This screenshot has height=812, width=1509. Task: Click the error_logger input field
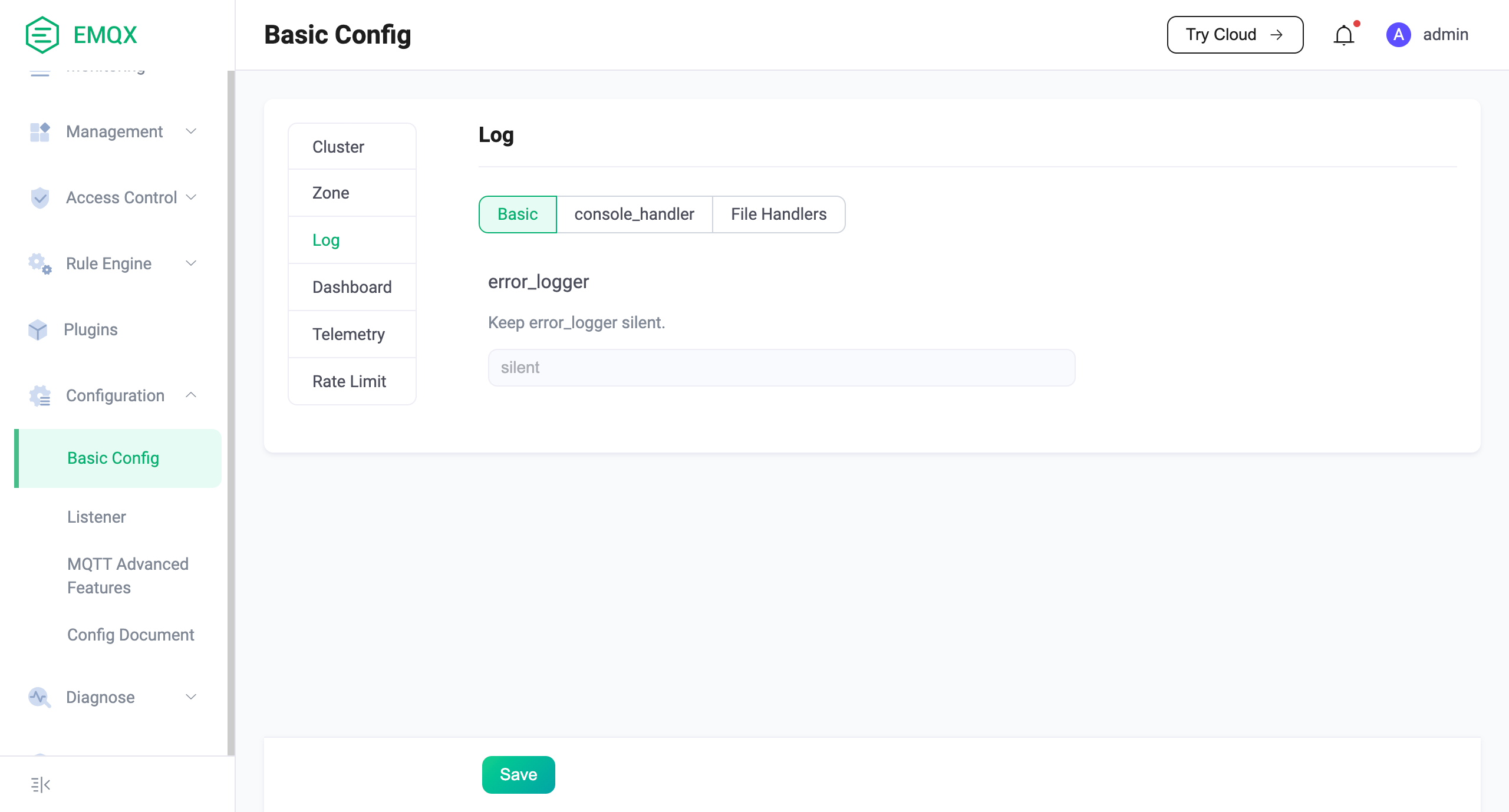pos(782,367)
